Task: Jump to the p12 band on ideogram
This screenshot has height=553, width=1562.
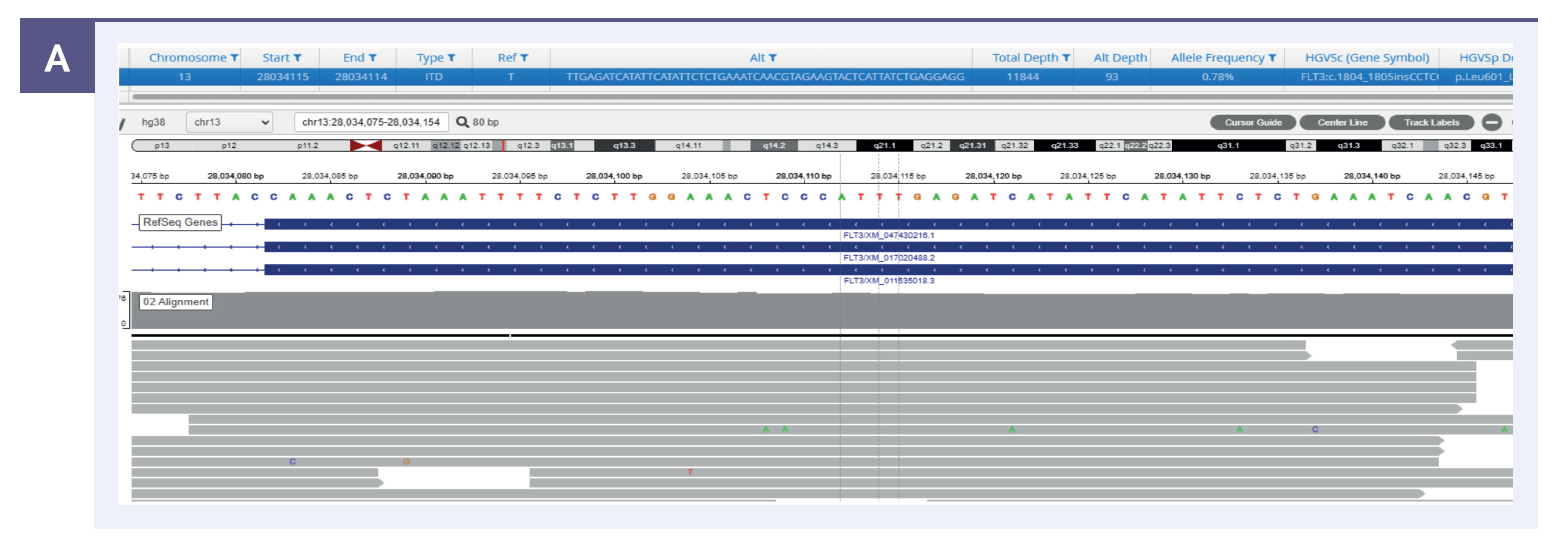Action: [x=229, y=146]
